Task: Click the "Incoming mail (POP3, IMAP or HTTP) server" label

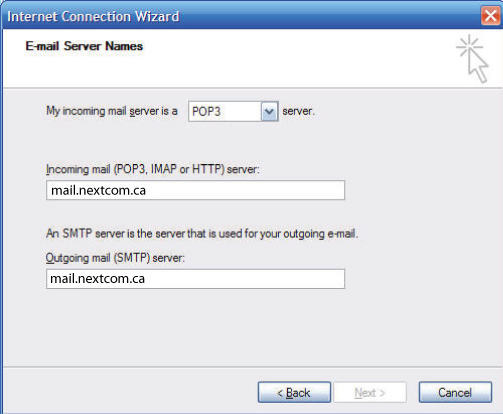Action: click(153, 169)
